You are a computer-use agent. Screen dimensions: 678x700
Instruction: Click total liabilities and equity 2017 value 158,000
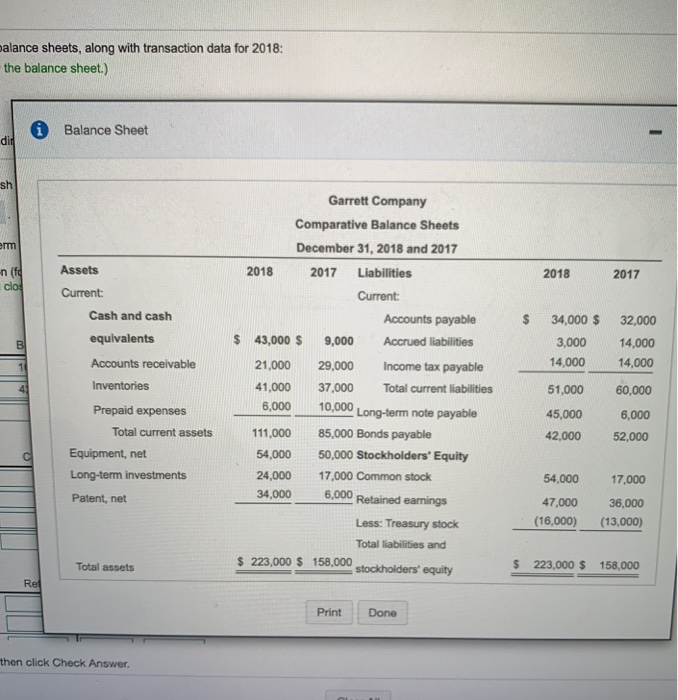click(x=619, y=565)
